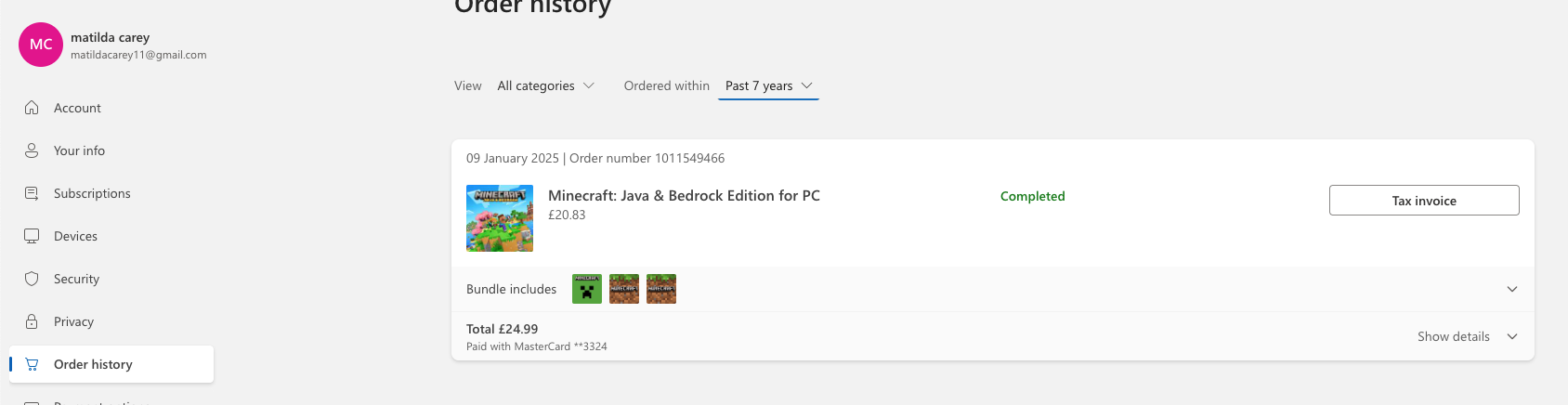Click the Minecraft game cover thumbnail
The width and height of the screenshot is (1568, 405).
[x=500, y=218]
